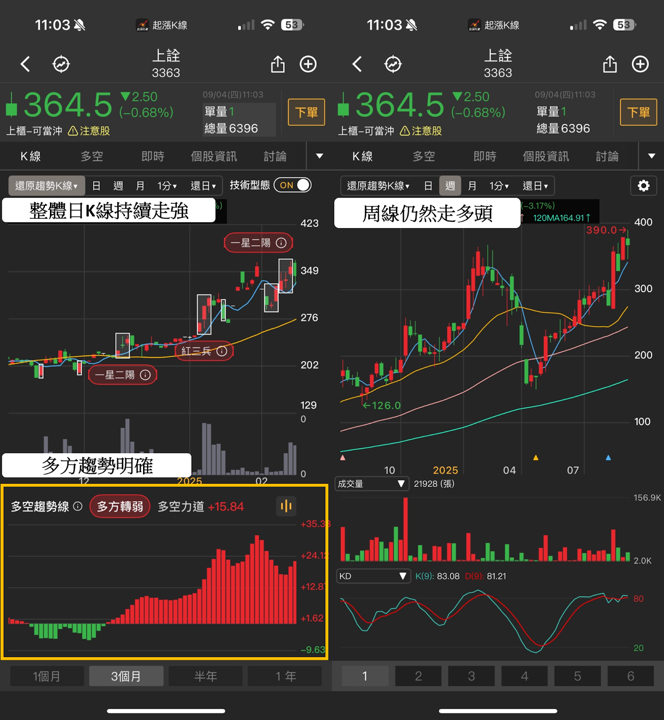The image size is (664, 720).
Task: Tap 390.0 high price label
Action: (606, 230)
